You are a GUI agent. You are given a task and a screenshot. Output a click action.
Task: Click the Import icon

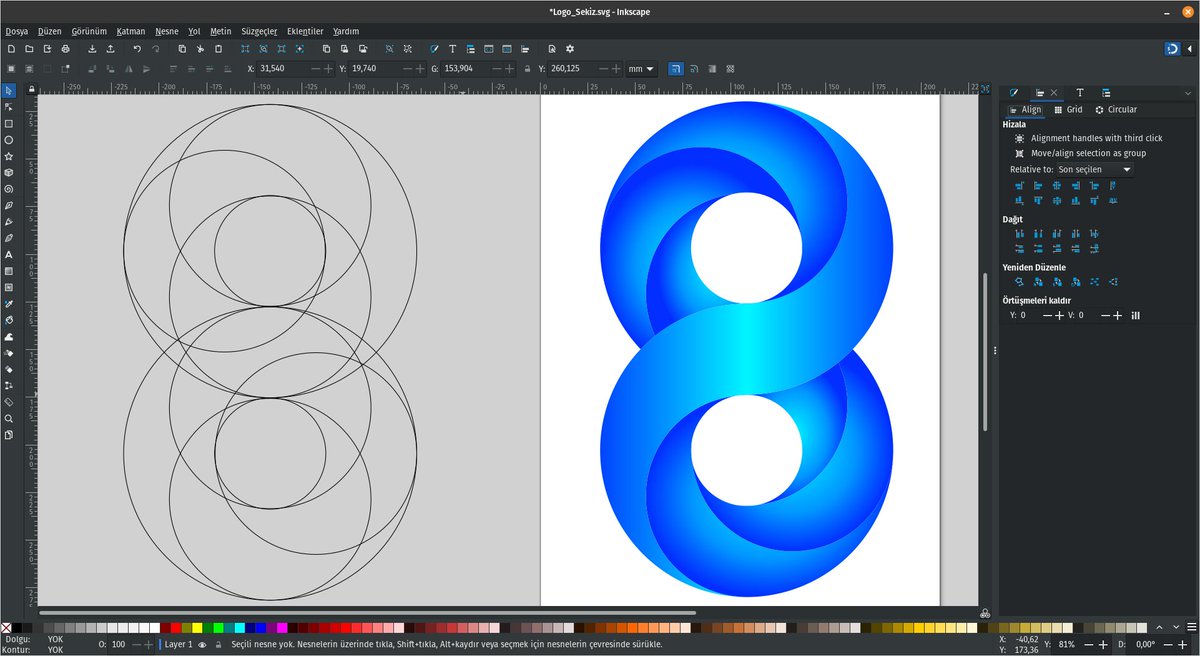pos(92,48)
